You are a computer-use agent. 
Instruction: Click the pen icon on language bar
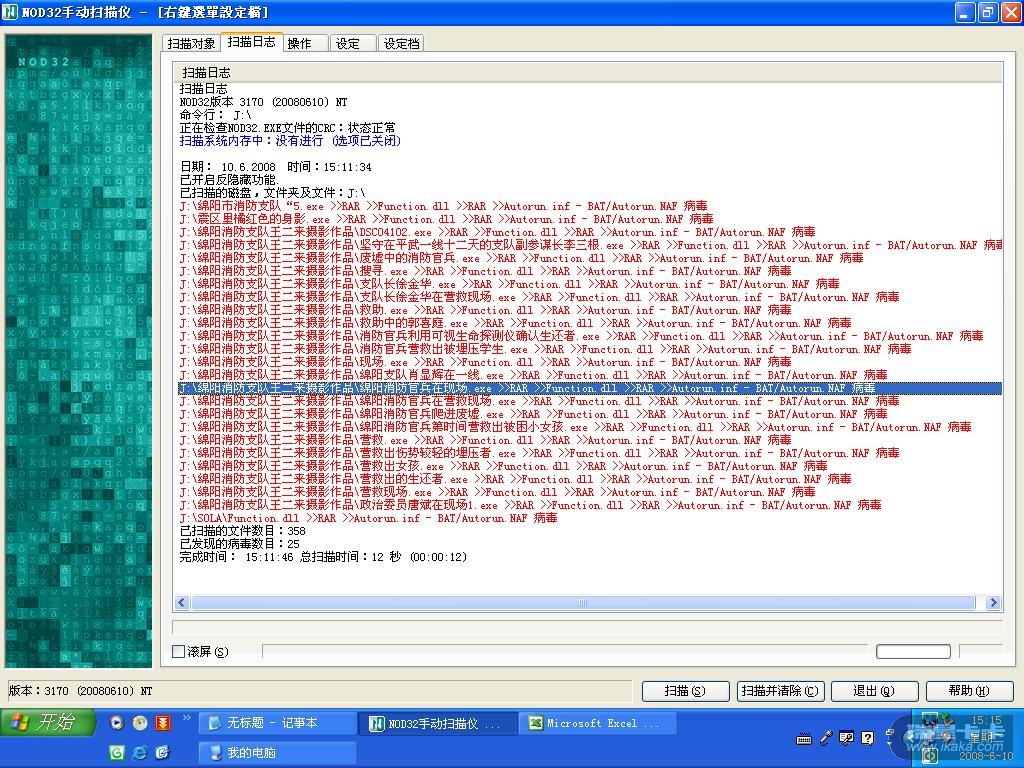point(826,738)
